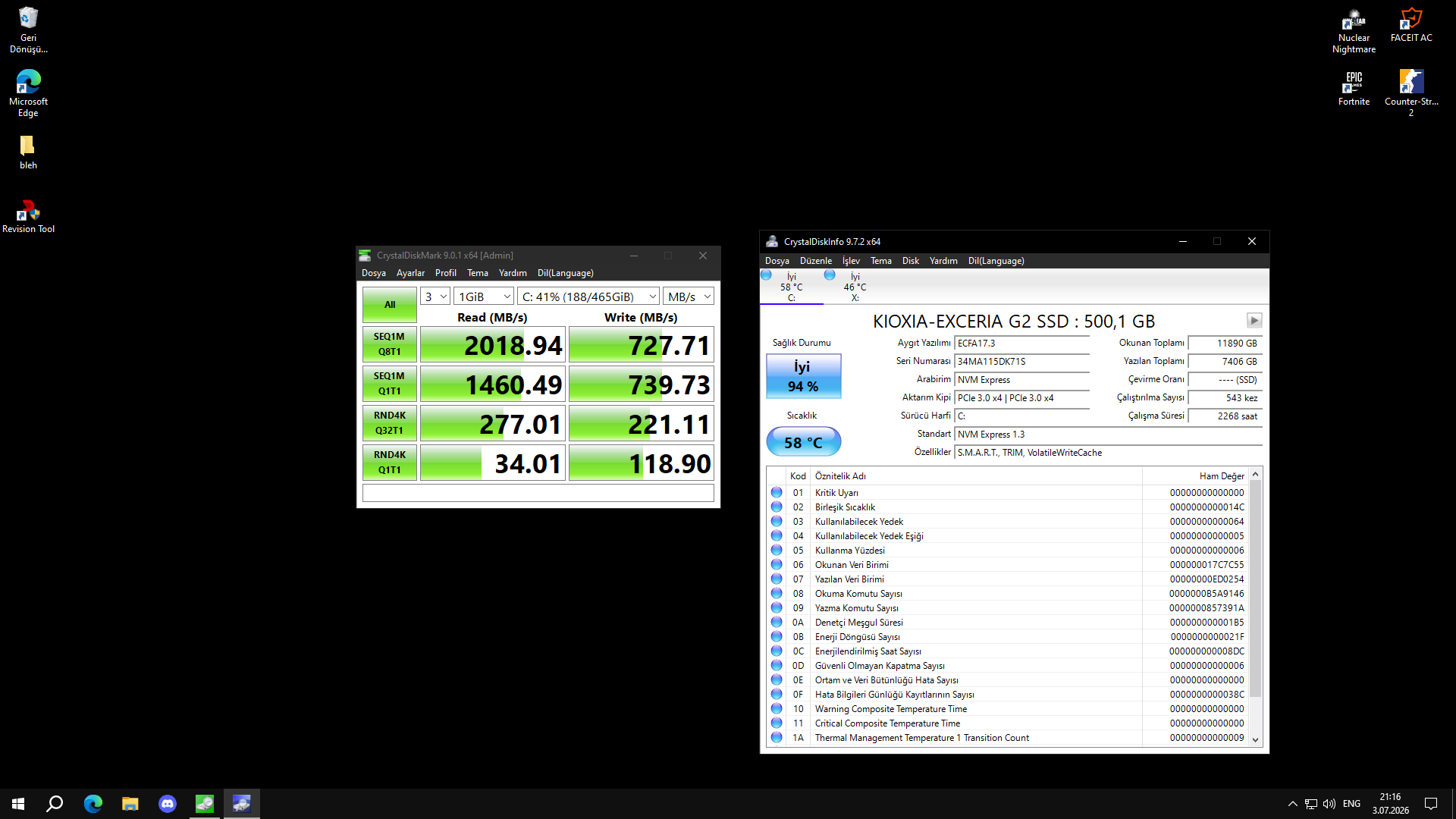Launch FACEIT AC desktop shortcut
The width and height of the screenshot is (1456, 819).
(x=1411, y=24)
